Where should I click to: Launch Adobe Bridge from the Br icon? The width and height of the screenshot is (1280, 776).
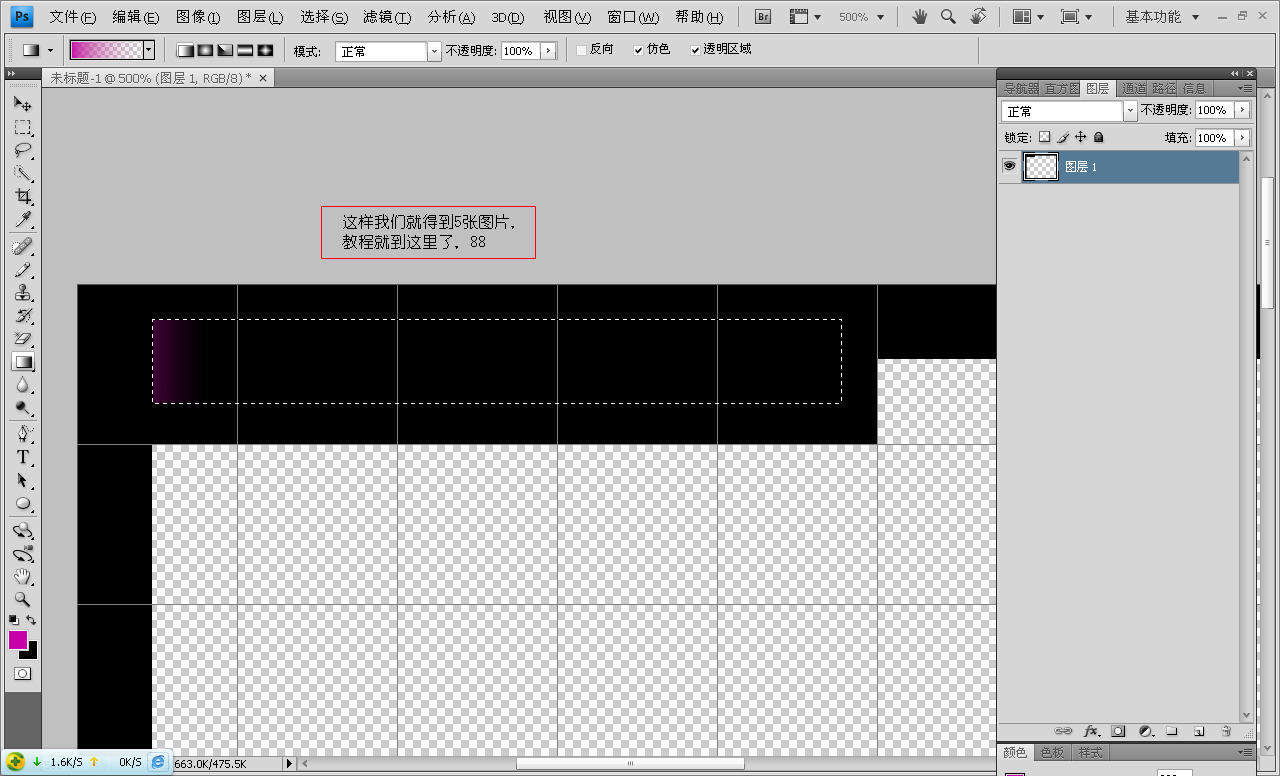point(763,17)
